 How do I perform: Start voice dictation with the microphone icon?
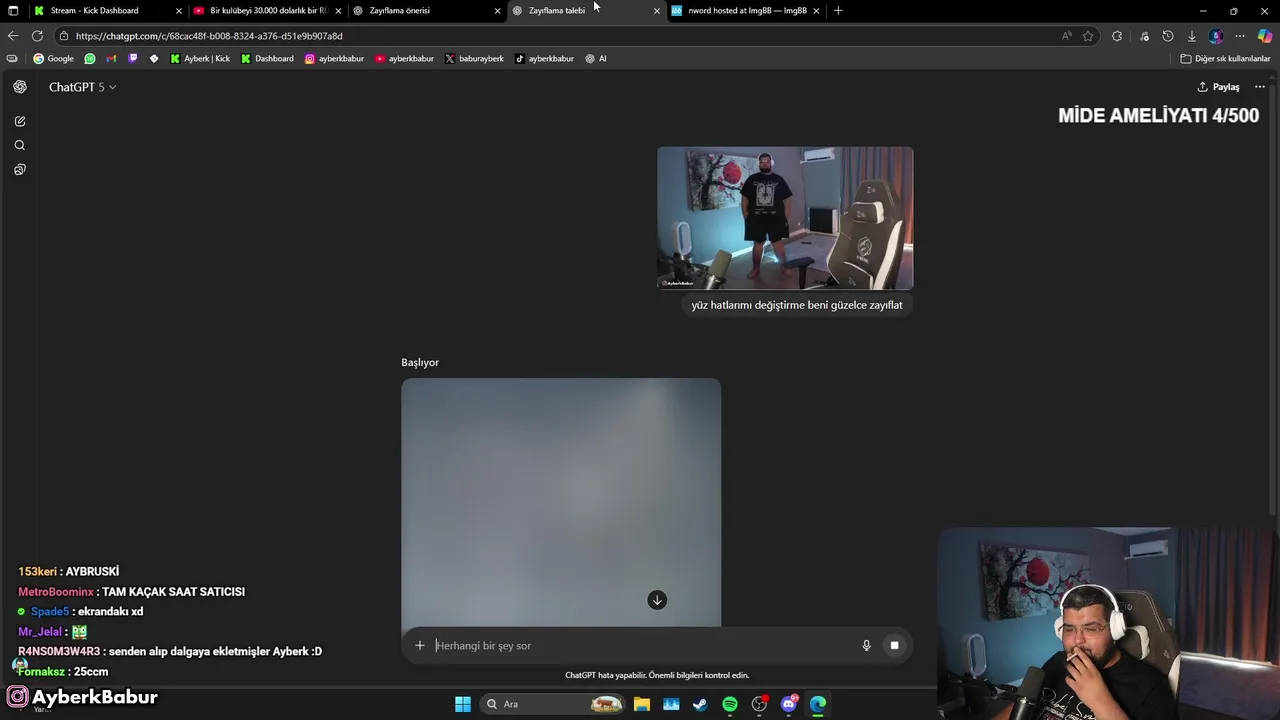click(x=867, y=645)
